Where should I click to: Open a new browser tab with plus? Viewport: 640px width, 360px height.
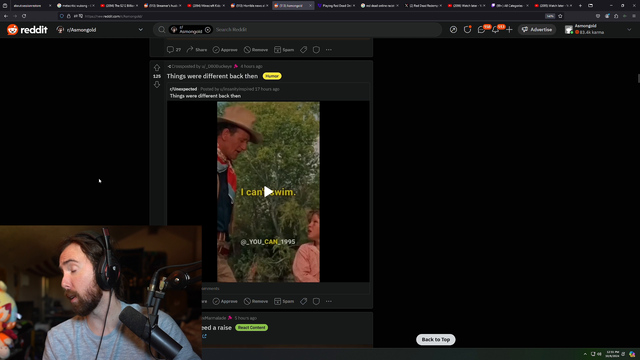[x=580, y=6]
